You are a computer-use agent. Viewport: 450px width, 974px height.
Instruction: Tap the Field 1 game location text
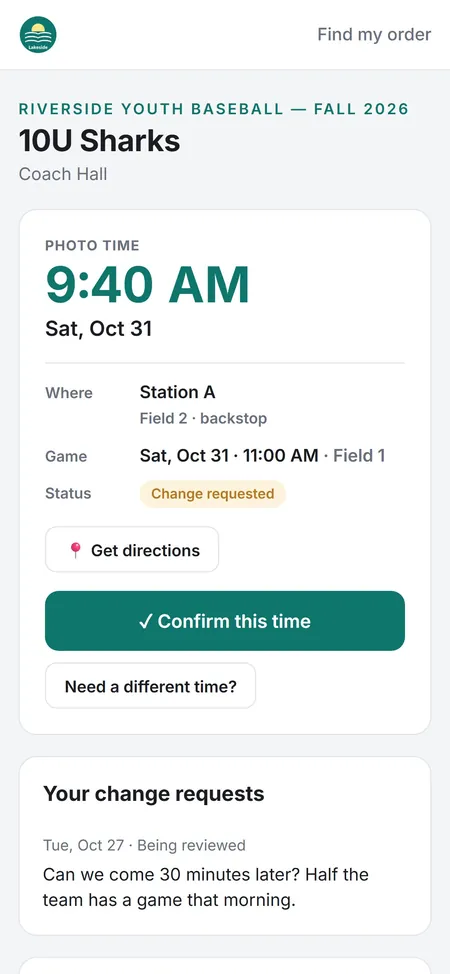pyautogui.click(x=359, y=456)
